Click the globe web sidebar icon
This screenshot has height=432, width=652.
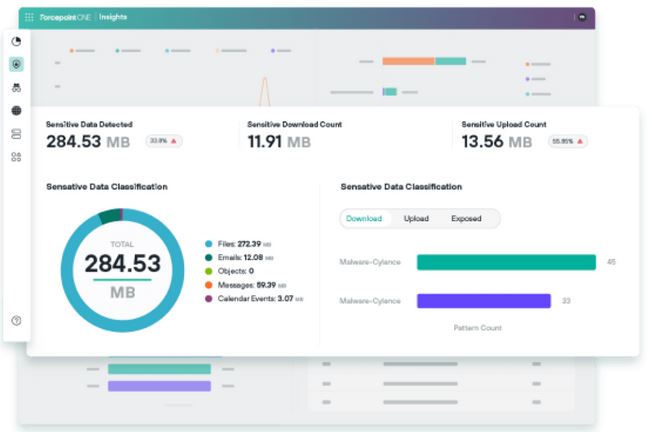coord(16,111)
